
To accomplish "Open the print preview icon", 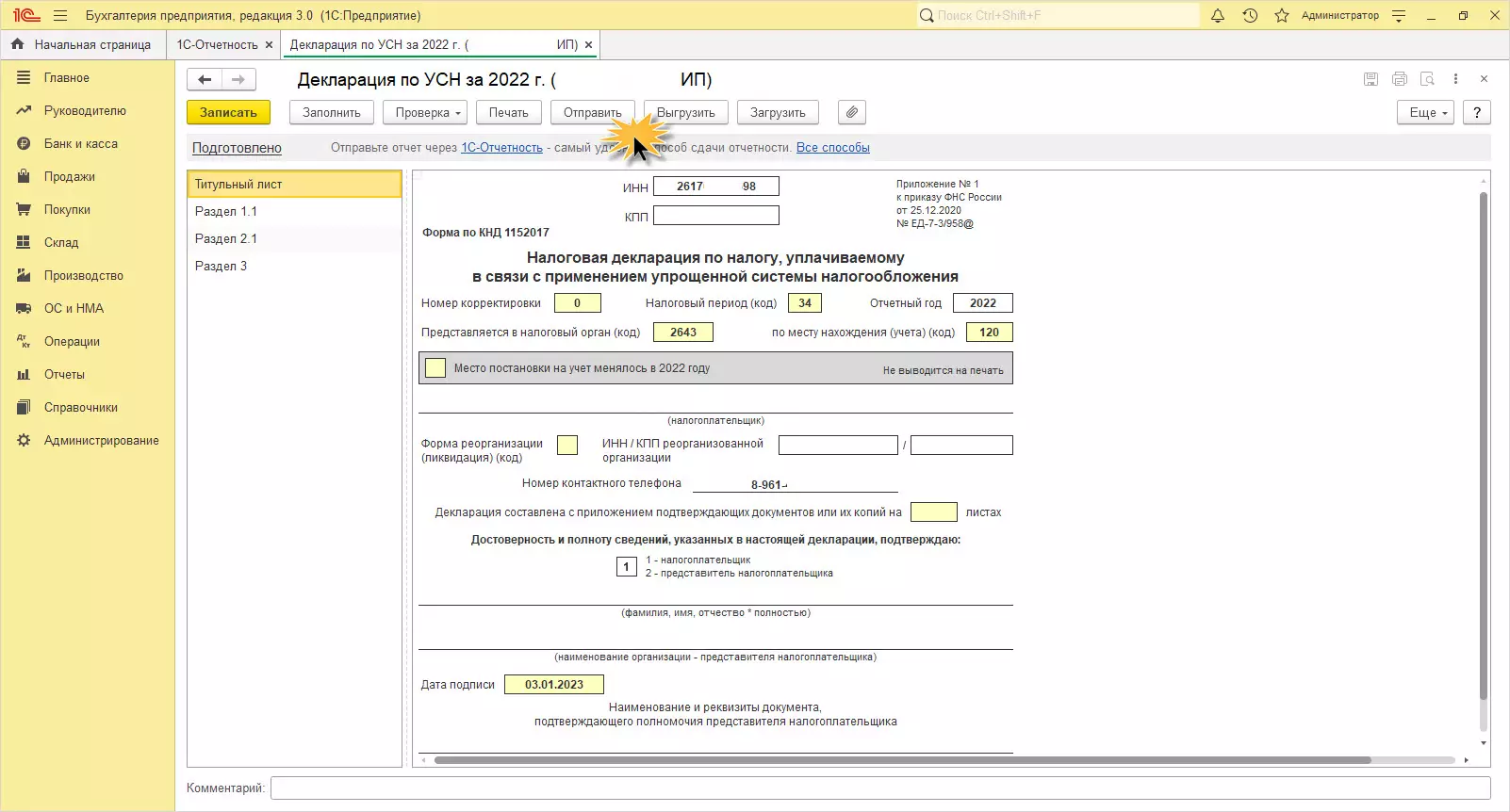I will [1427, 79].
